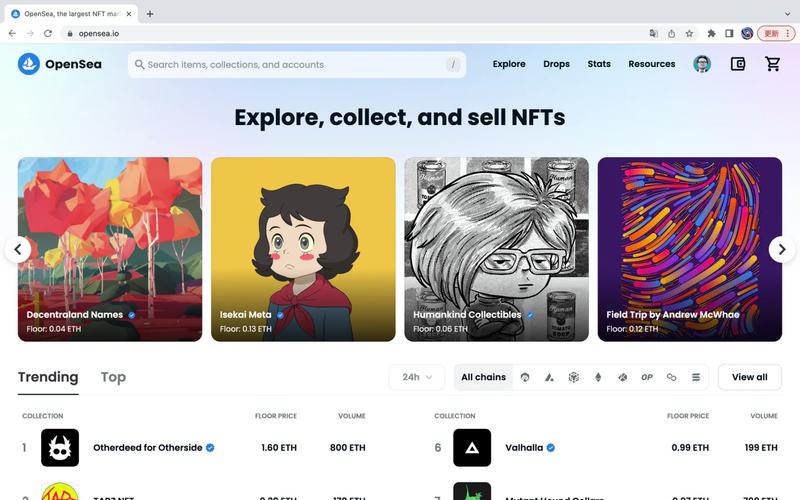Filter by Solana chain icon
The width and height of the screenshot is (800, 500).
(696, 377)
